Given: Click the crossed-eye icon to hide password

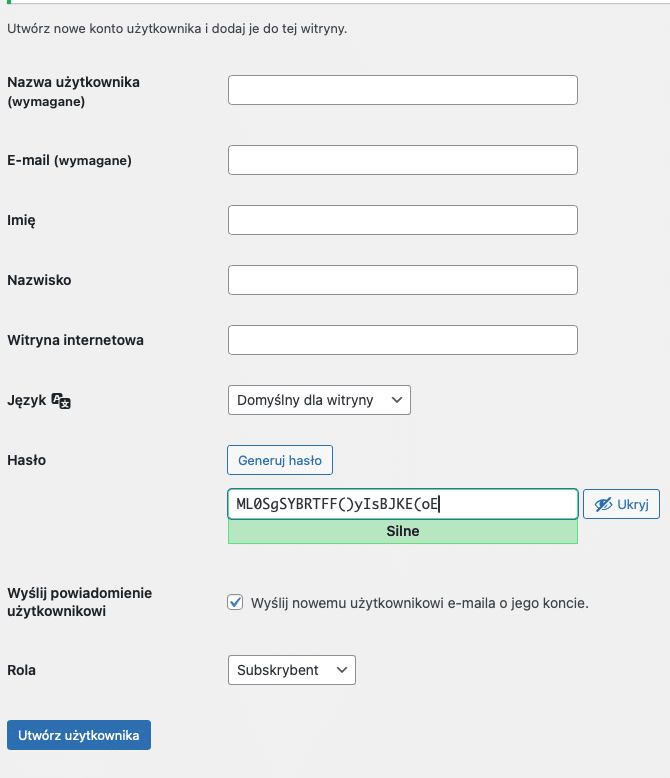Looking at the screenshot, I should click(602, 505).
